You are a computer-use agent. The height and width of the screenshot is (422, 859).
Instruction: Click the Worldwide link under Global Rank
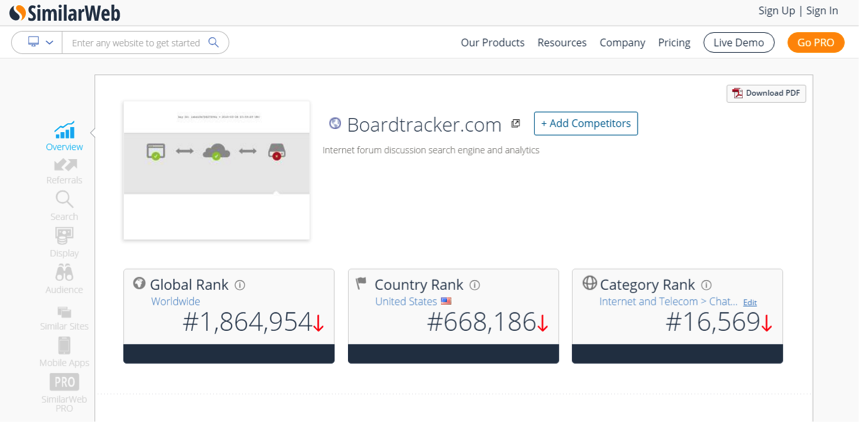(175, 301)
